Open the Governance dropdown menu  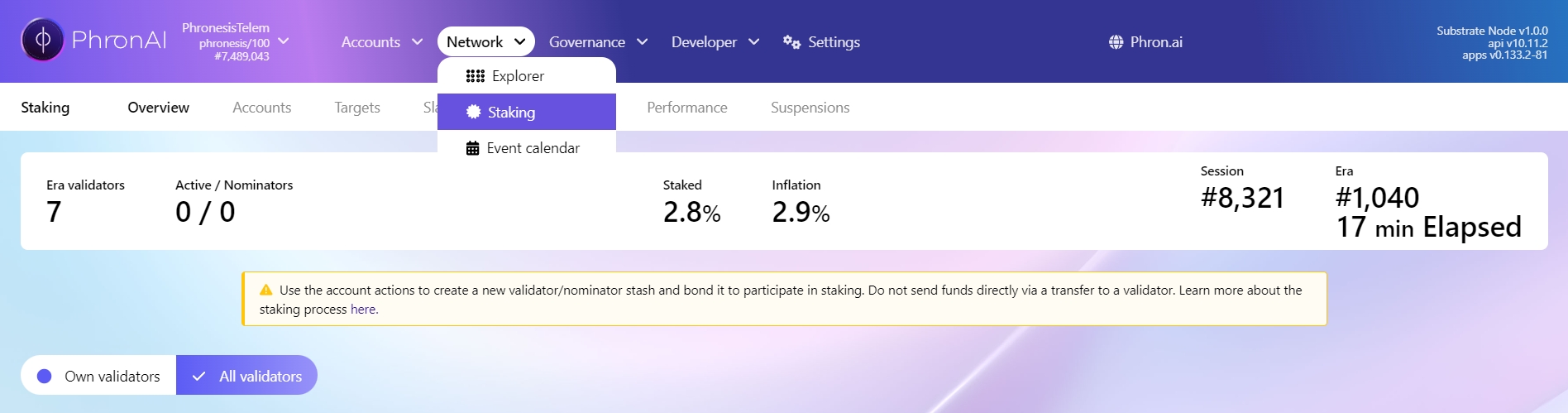598,42
